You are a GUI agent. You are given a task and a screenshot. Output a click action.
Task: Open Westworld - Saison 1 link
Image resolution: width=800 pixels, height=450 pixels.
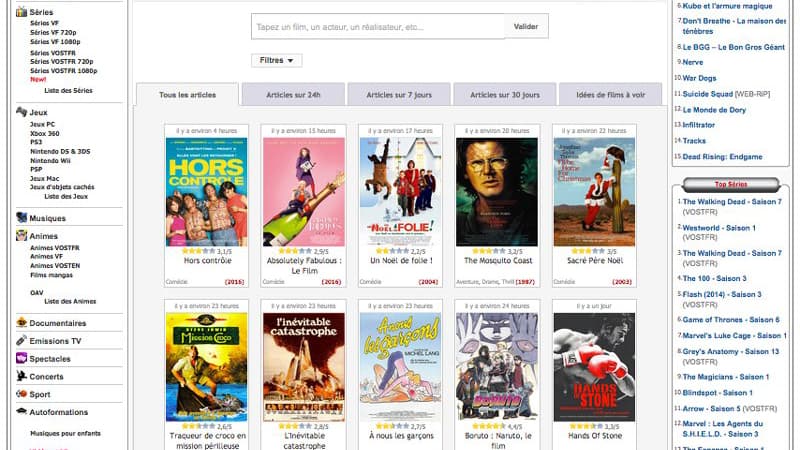[x=719, y=228]
